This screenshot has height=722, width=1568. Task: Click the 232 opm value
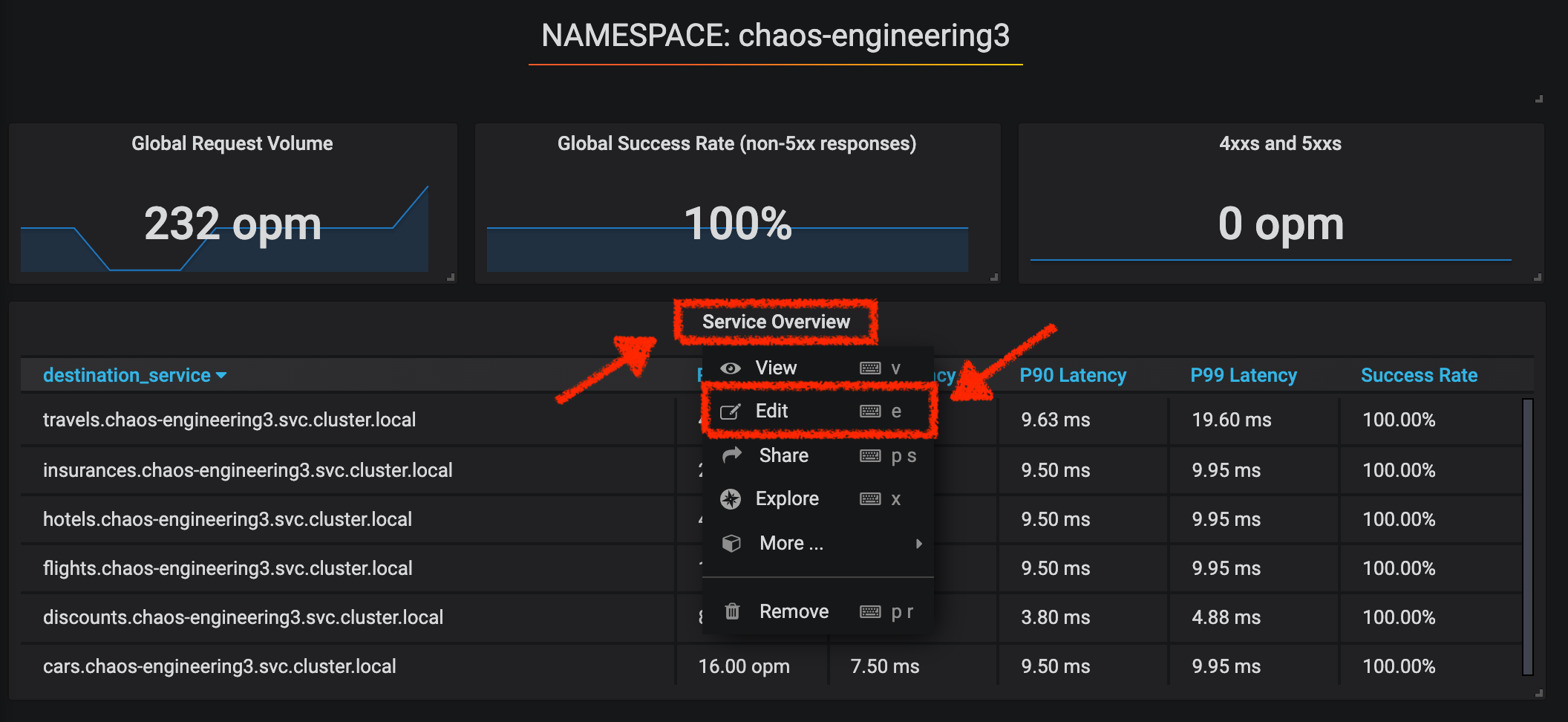[x=232, y=224]
